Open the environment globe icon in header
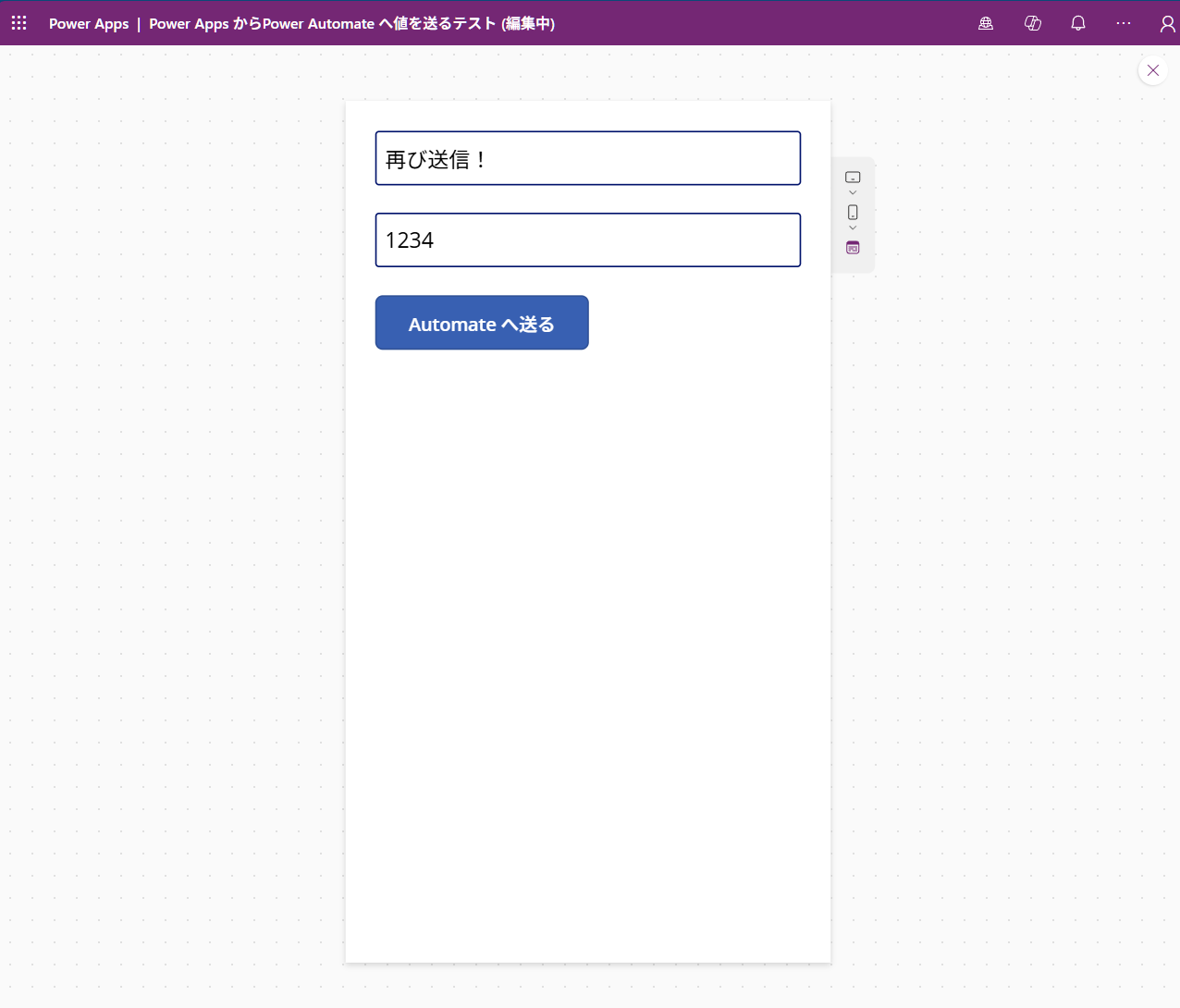 (x=986, y=23)
